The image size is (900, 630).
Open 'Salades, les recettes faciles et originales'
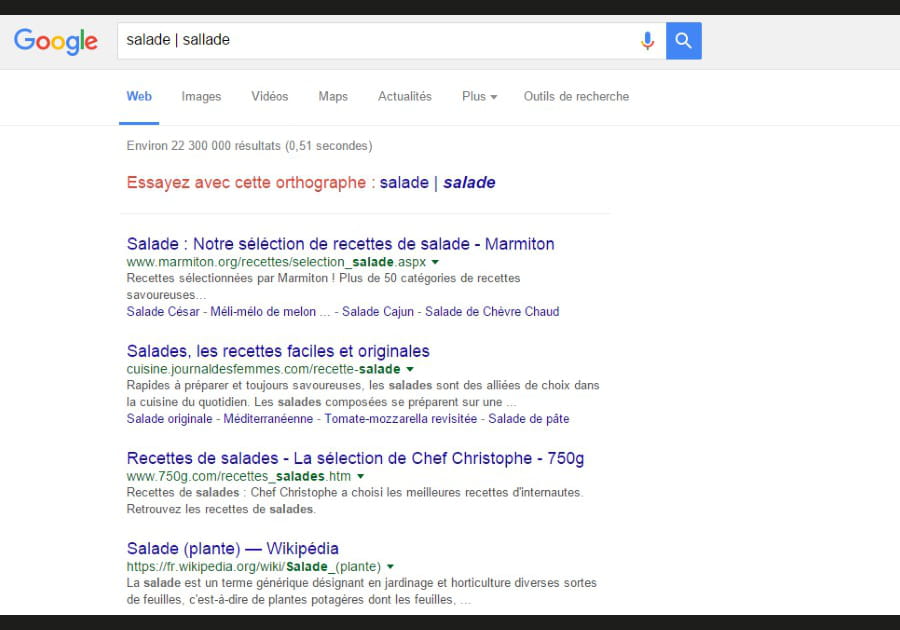[x=278, y=351]
